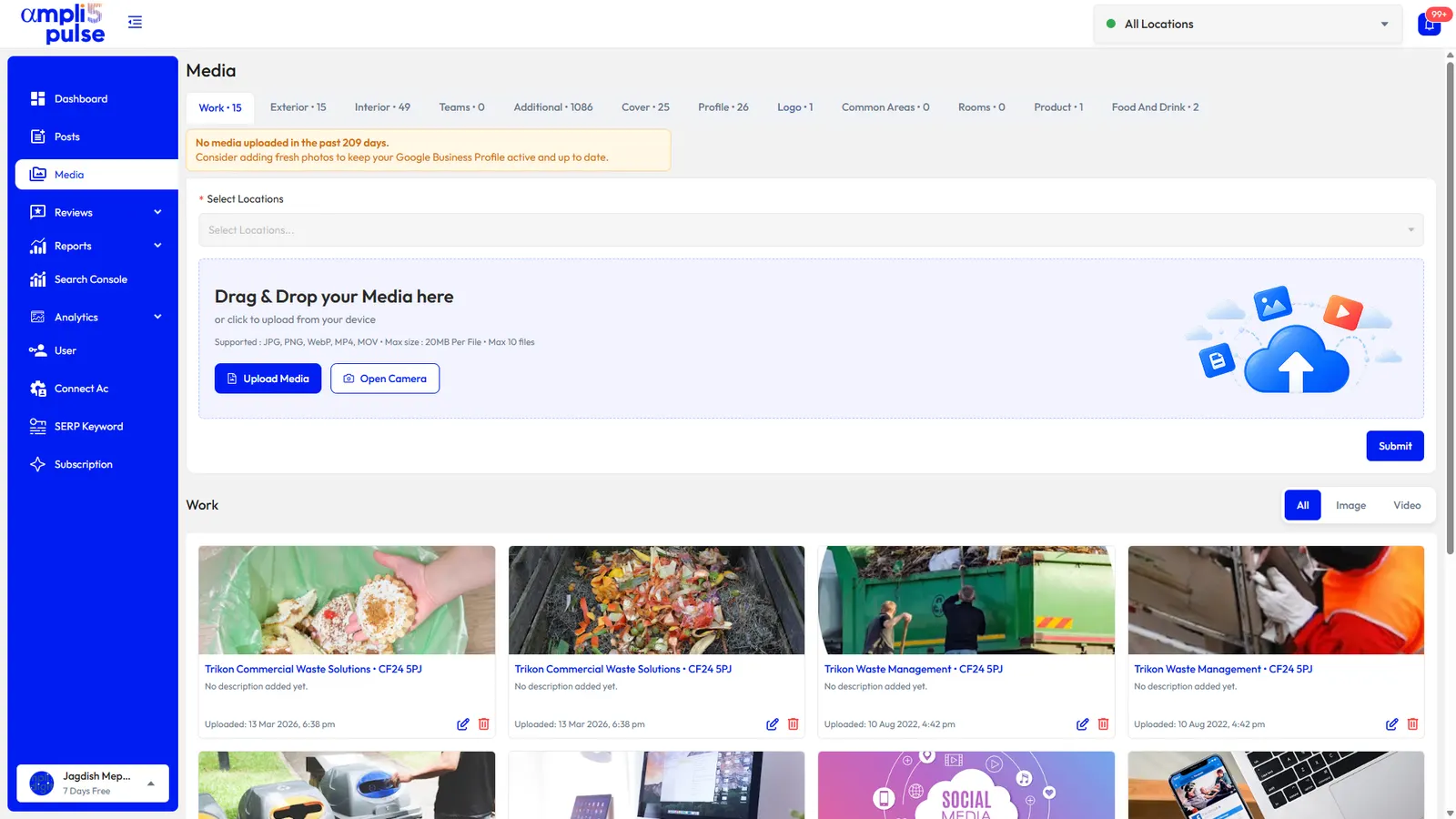1456x819 pixels.
Task: Click the Search Console sidebar icon
Action: (x=37, y=279)
